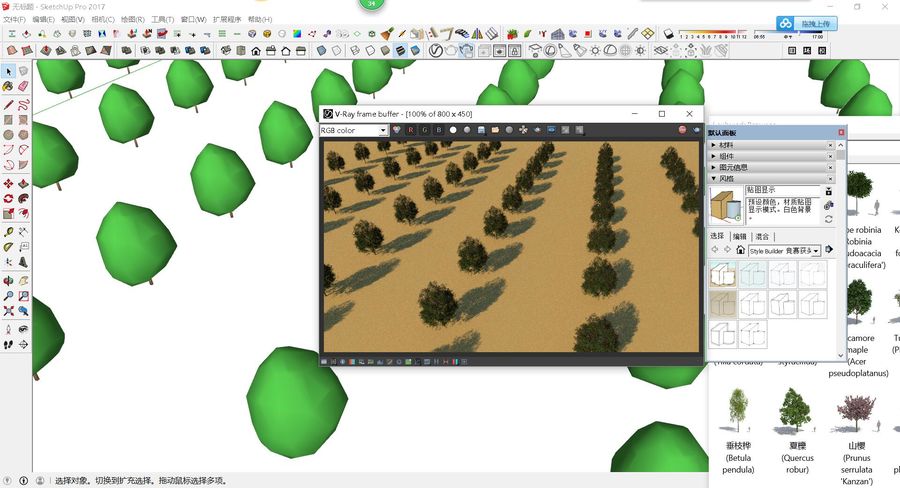Click style name field 贴图显示

783,189
